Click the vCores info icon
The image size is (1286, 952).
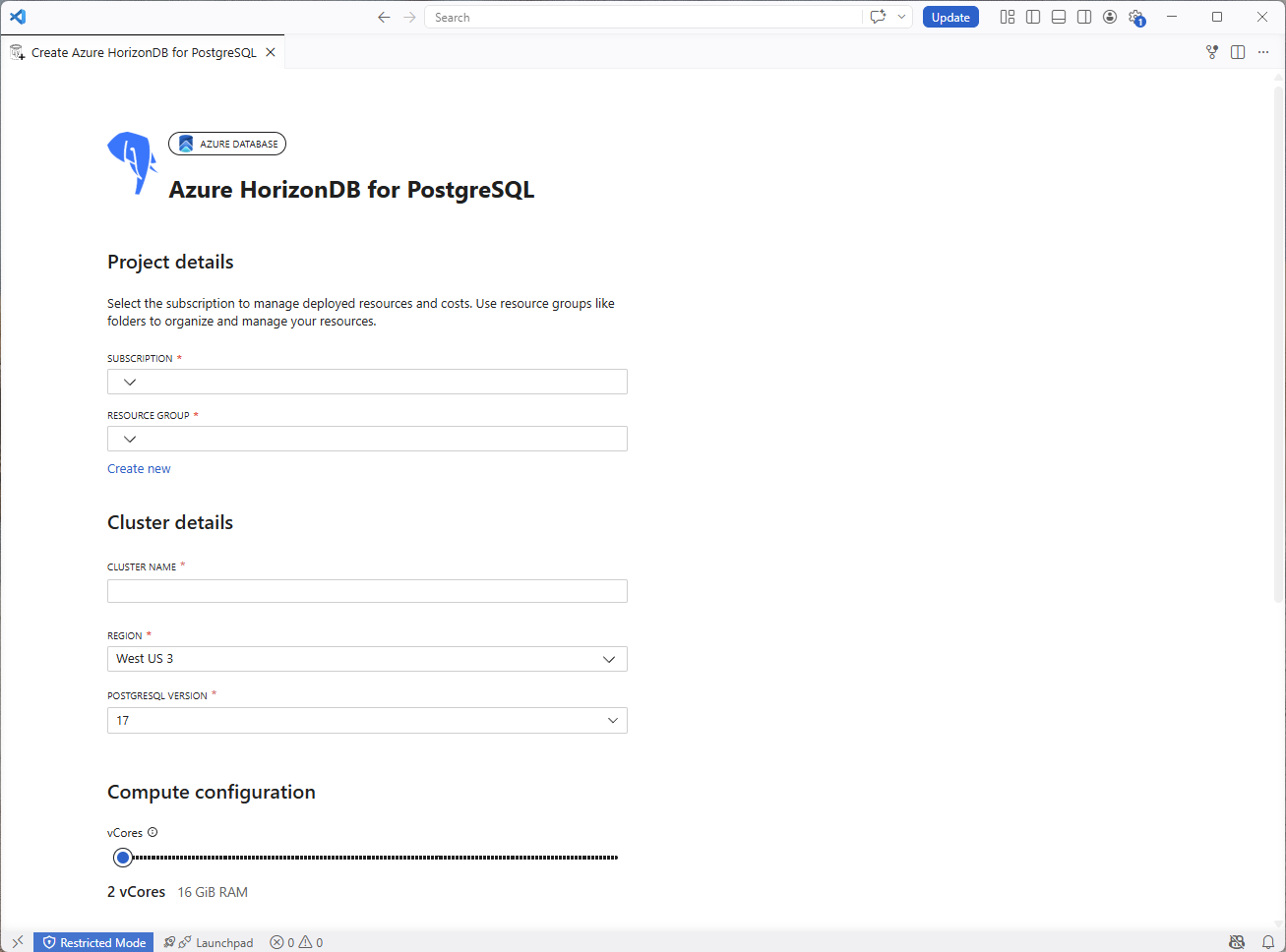(x=153, y=832)
